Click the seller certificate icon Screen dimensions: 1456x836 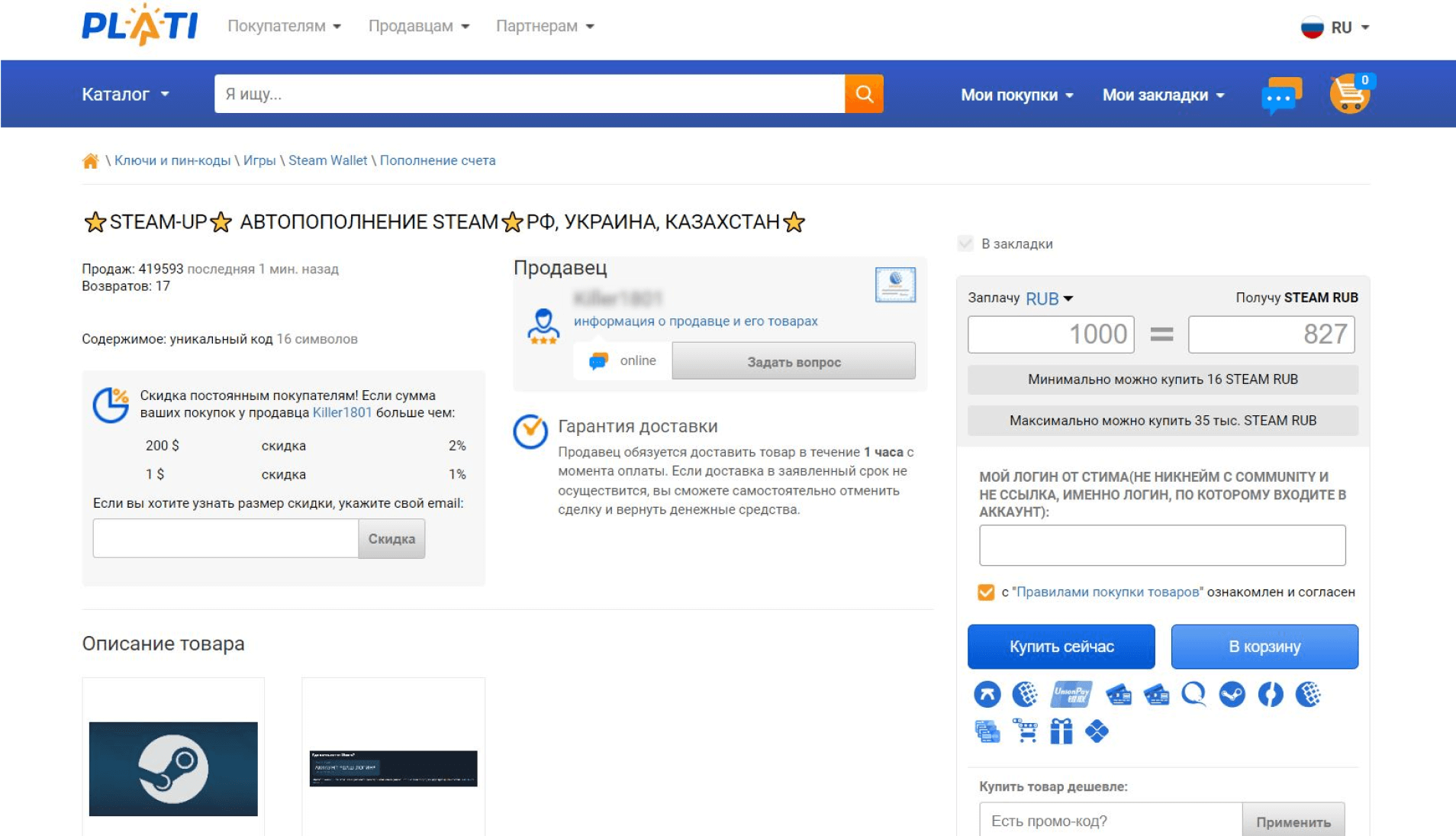pos(895,285)
